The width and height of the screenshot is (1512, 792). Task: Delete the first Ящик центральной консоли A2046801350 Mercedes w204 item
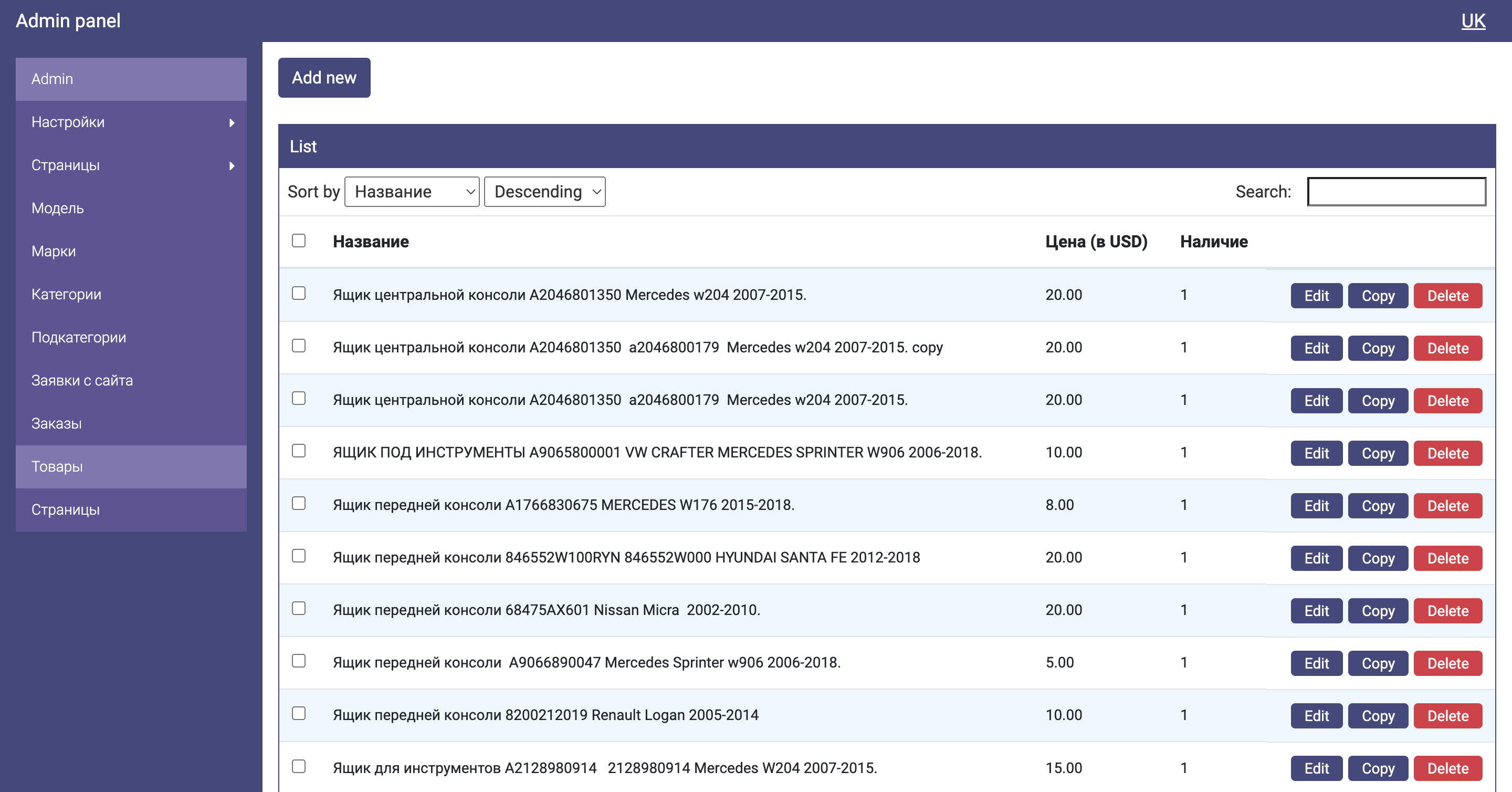coord(1447,295)
